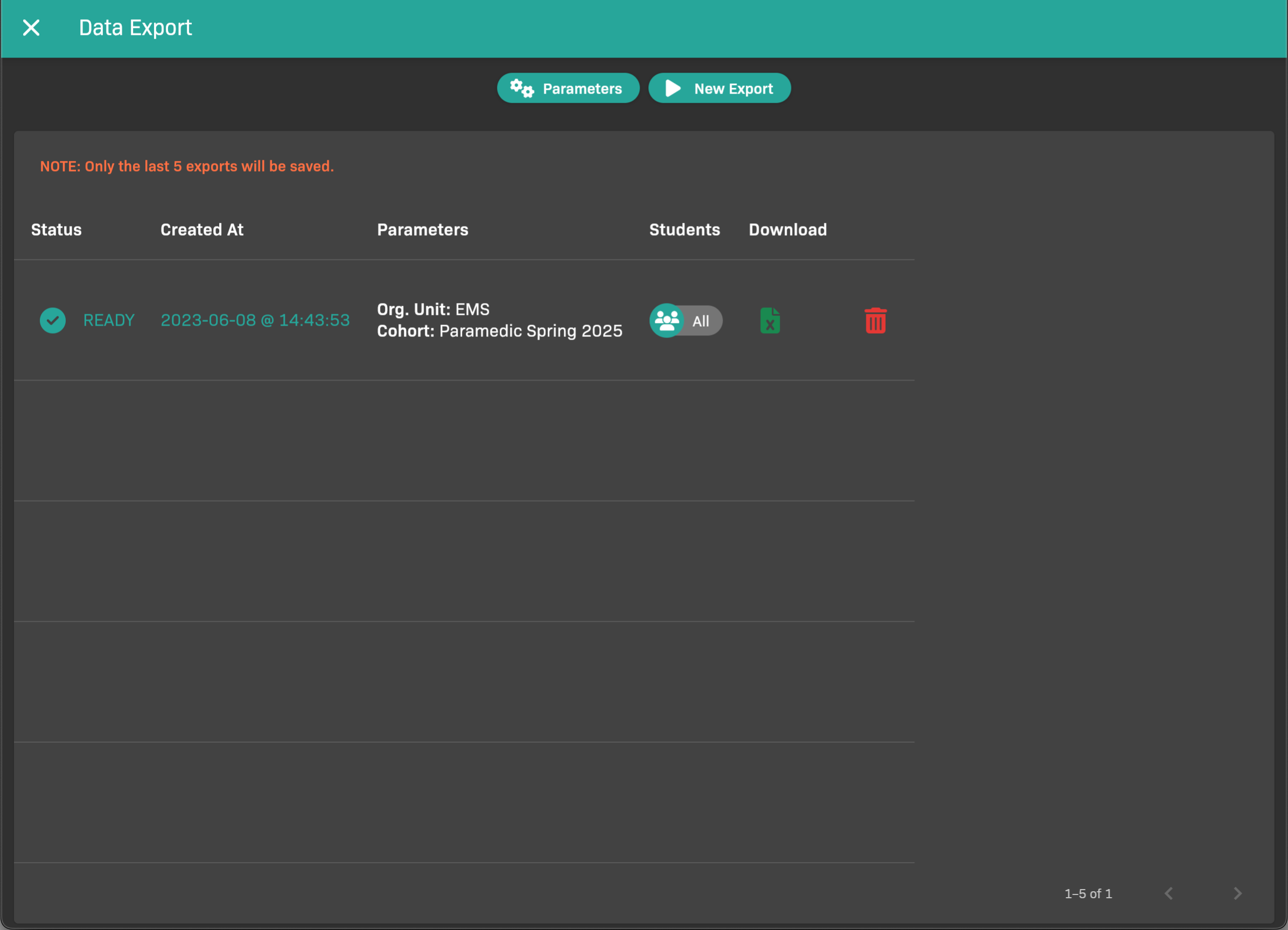The image size is (1288, 930).
Task: Click the READY status checkmark icon
Action: 53,321
